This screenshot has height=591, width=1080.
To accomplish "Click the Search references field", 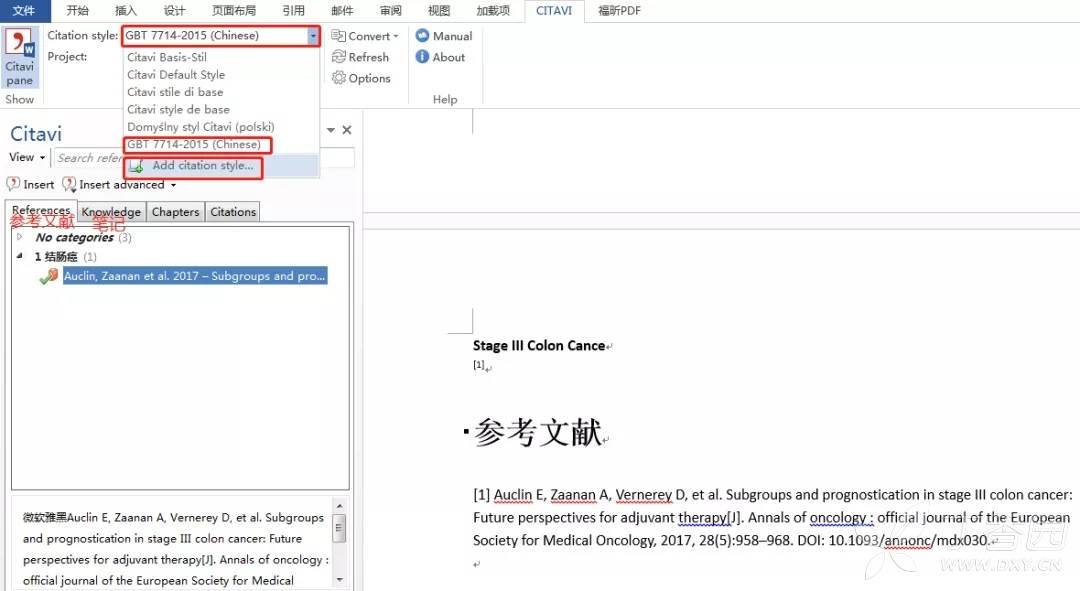I will point(205,158).
